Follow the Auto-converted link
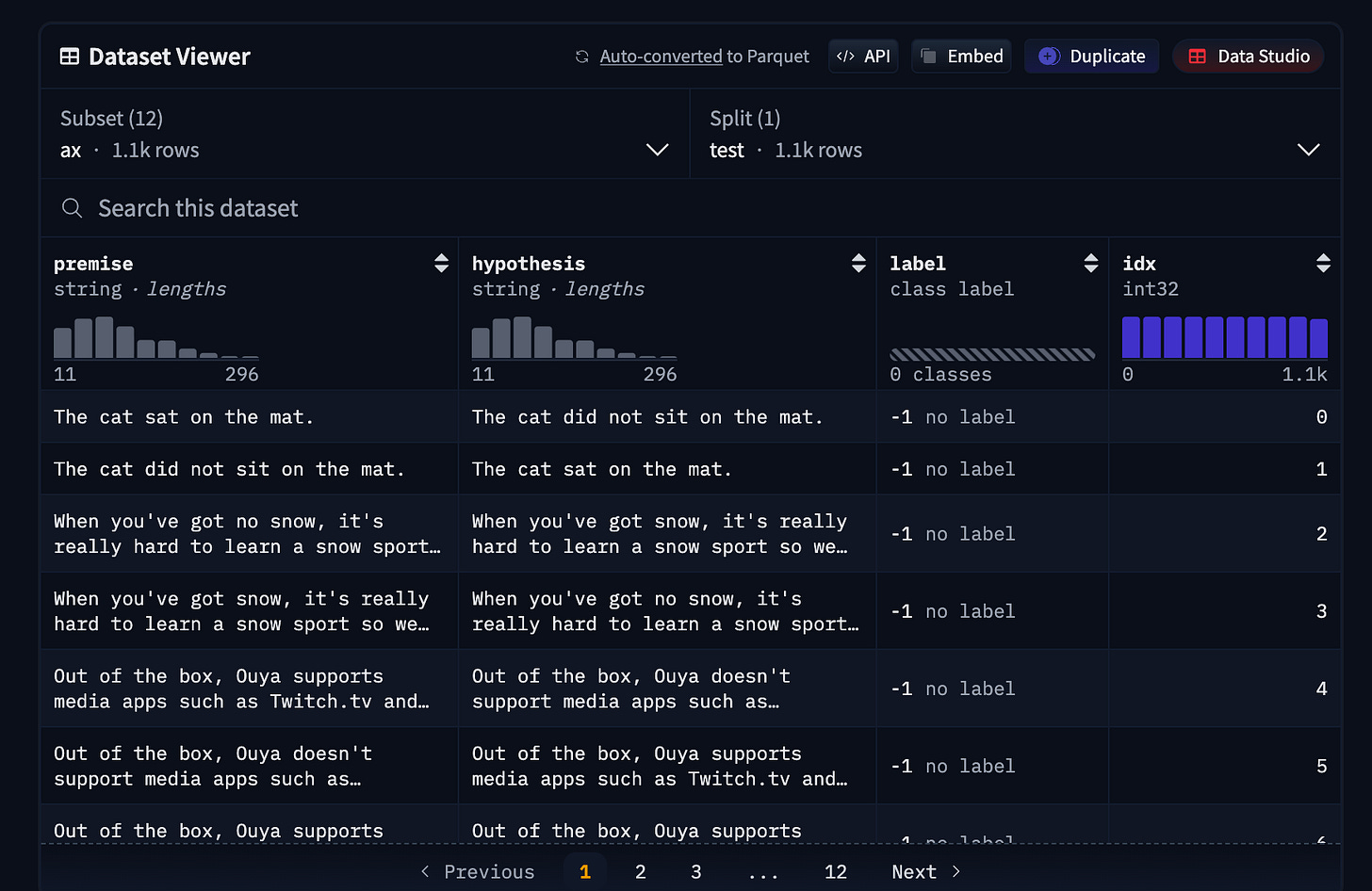 [661, 57]
